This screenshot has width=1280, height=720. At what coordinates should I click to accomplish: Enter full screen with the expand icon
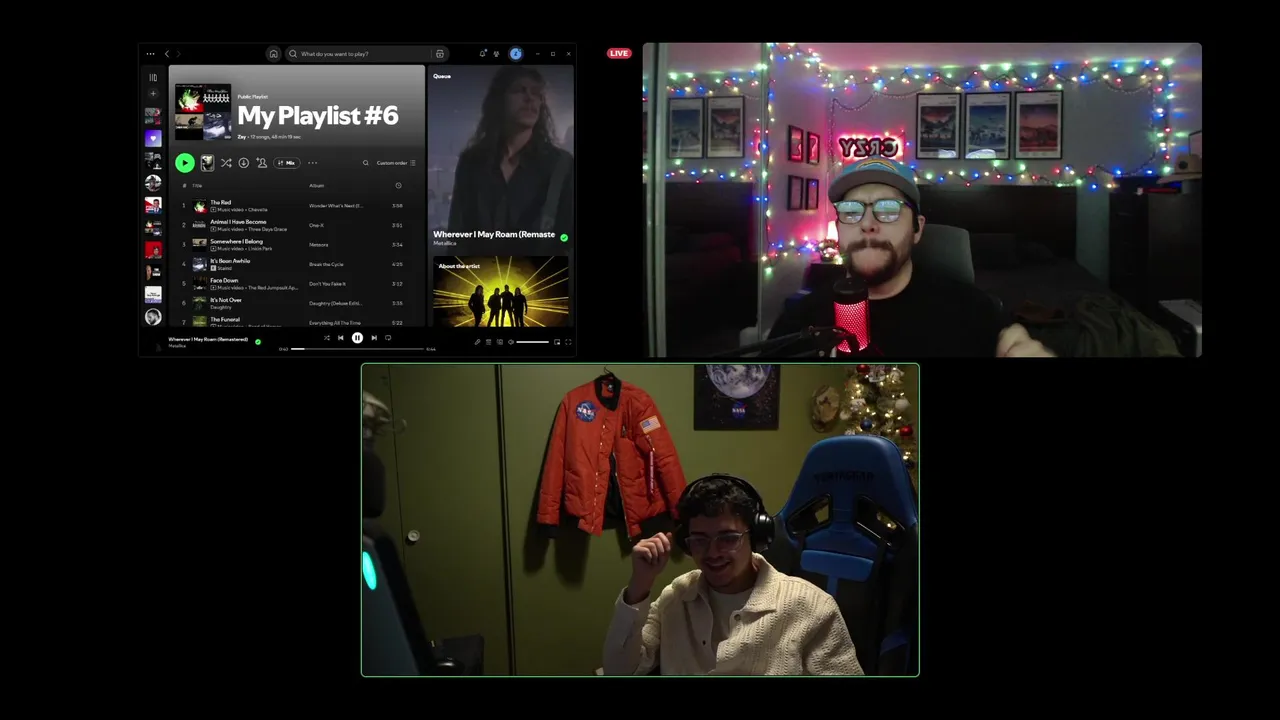(568, 342)
